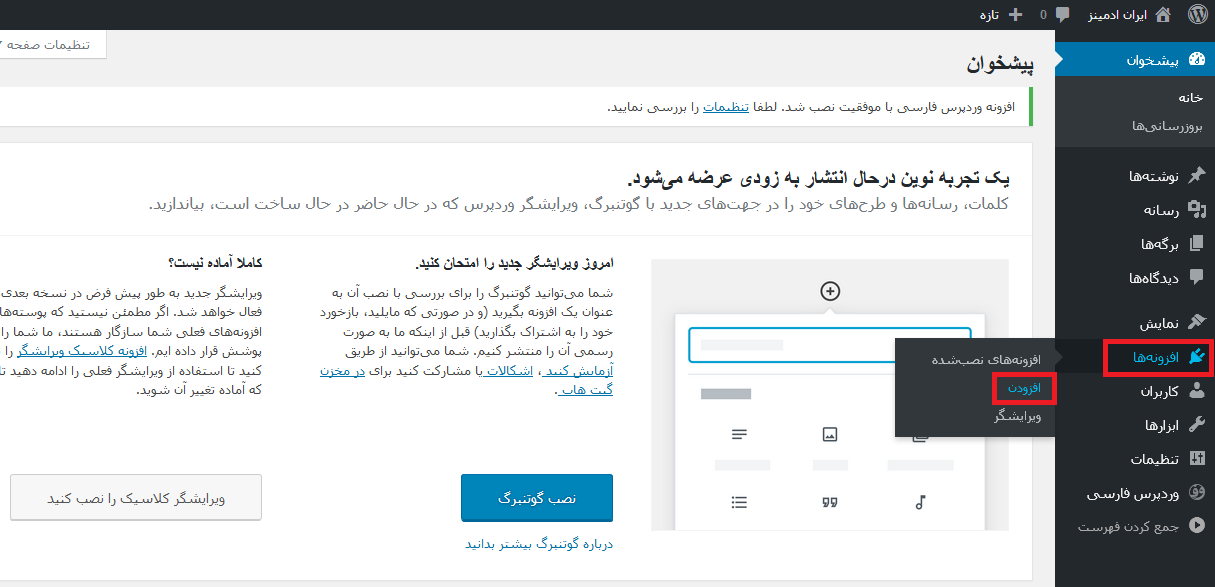The image size is (1215, 587).
Task: Go to خانه submenu item
Action: (1189, 98)
